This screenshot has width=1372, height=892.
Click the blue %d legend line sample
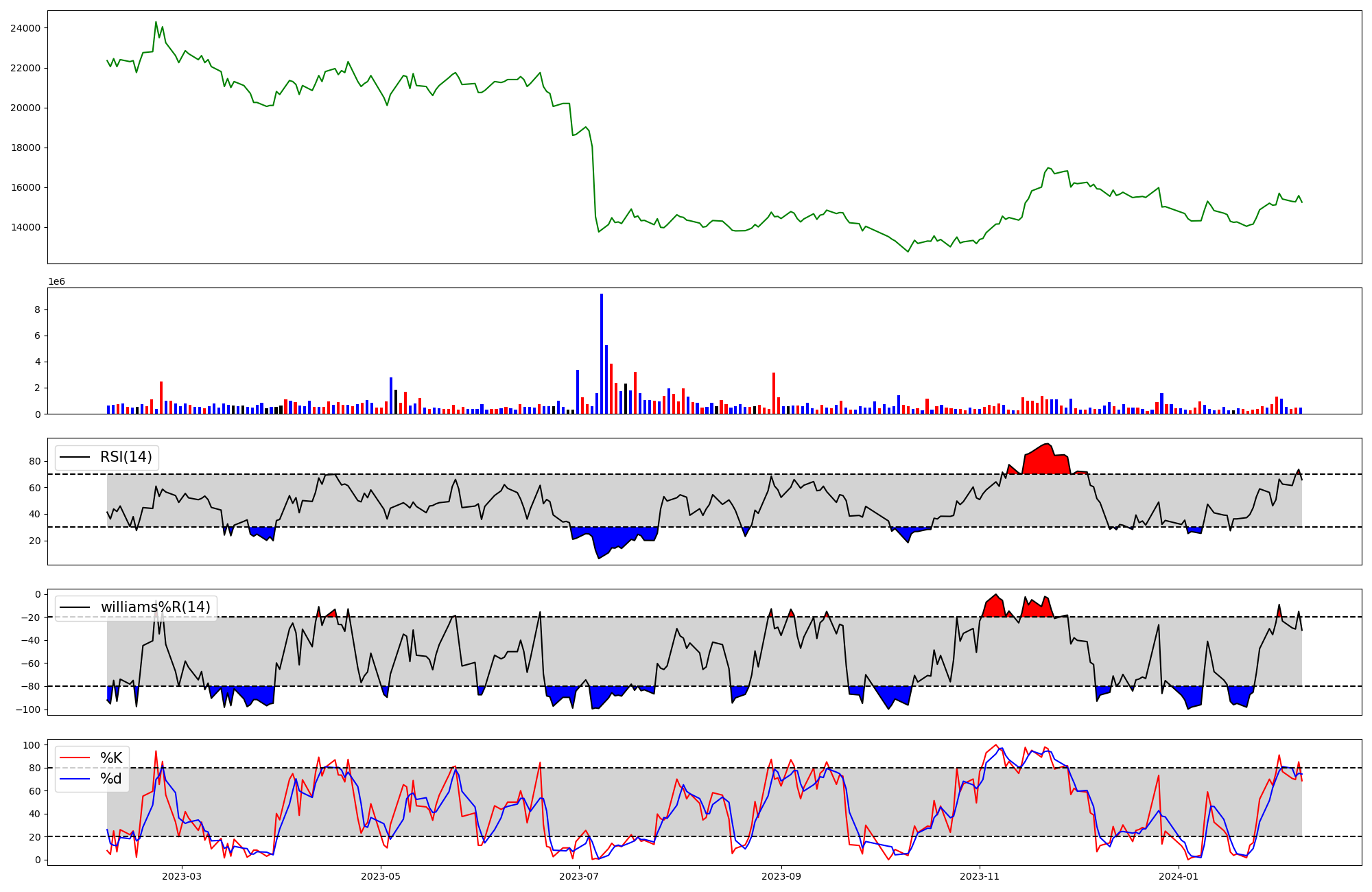coord(75,779)
